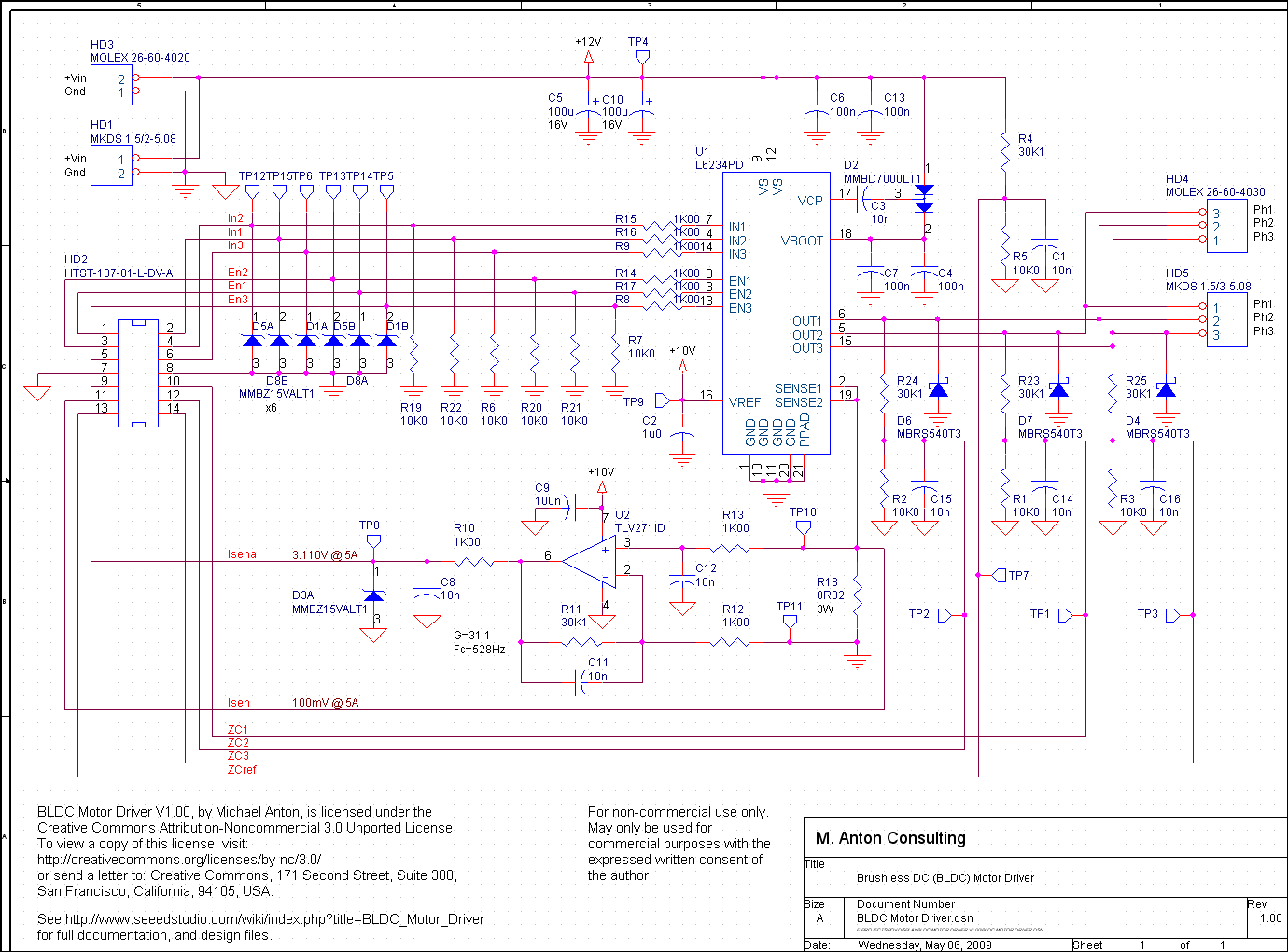Select the R10 1K00 resistor symbol

click(474, 562)
